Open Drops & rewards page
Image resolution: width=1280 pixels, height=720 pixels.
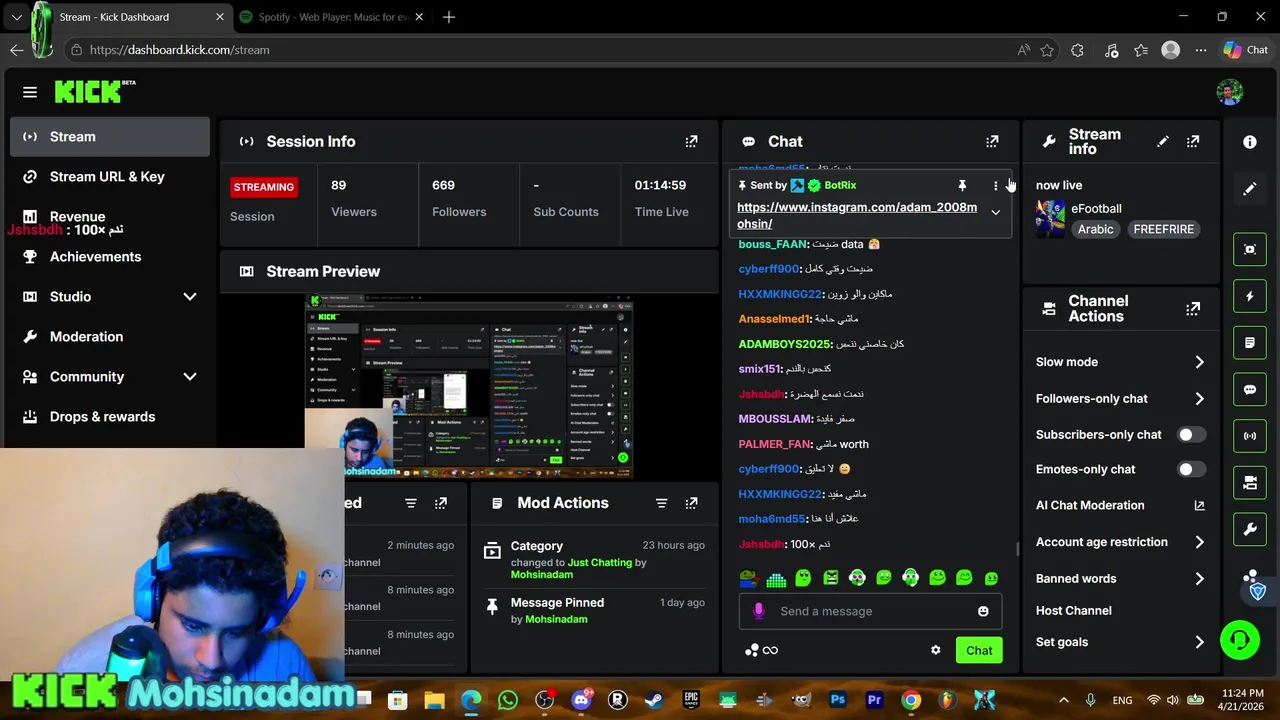pos(110,417)
